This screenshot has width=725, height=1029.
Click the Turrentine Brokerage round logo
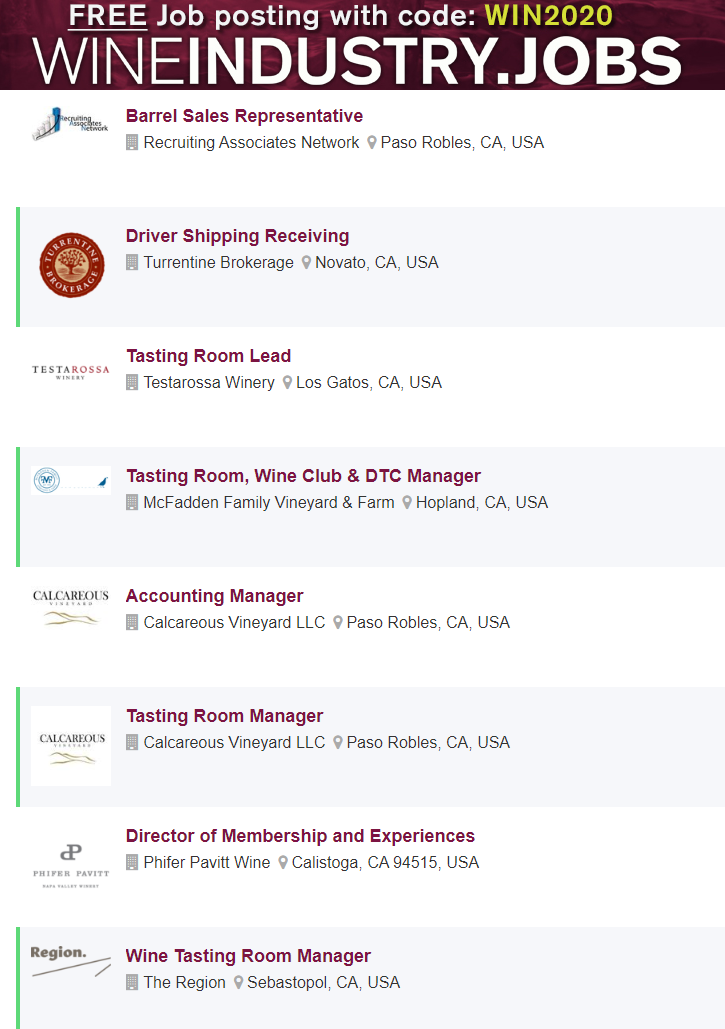(x=71, y=265)
